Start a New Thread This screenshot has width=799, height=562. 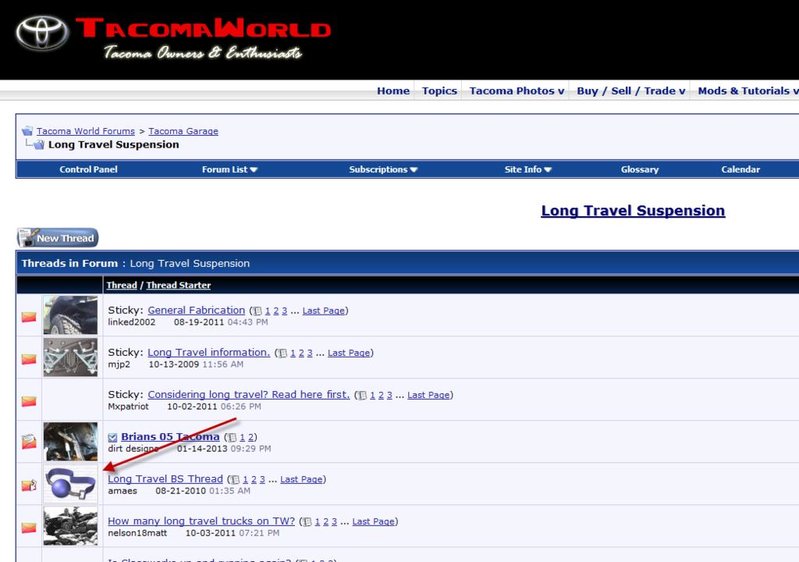point(58,237)
